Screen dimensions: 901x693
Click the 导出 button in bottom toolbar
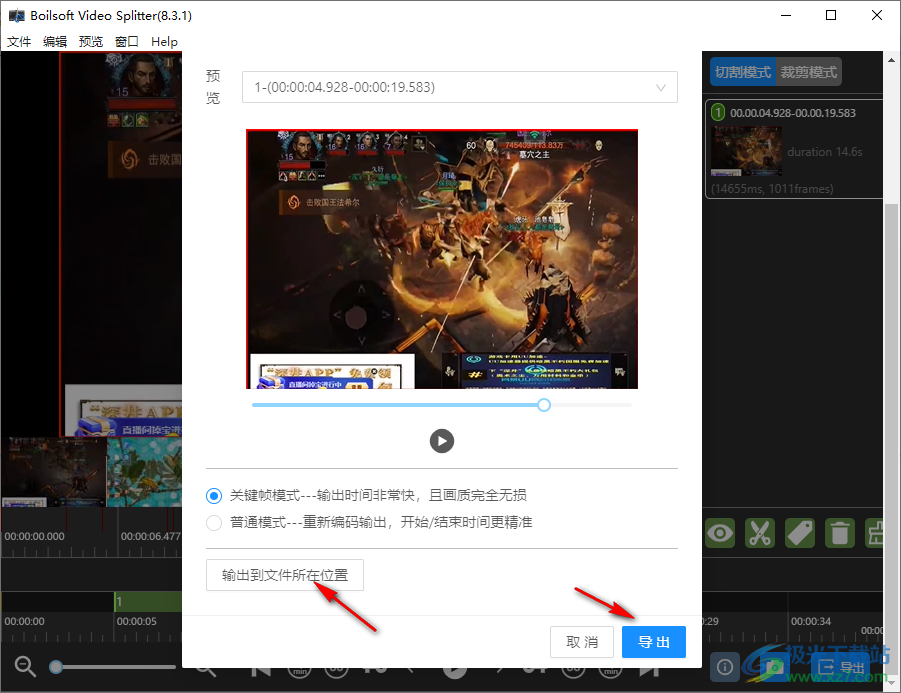[842, 667]
